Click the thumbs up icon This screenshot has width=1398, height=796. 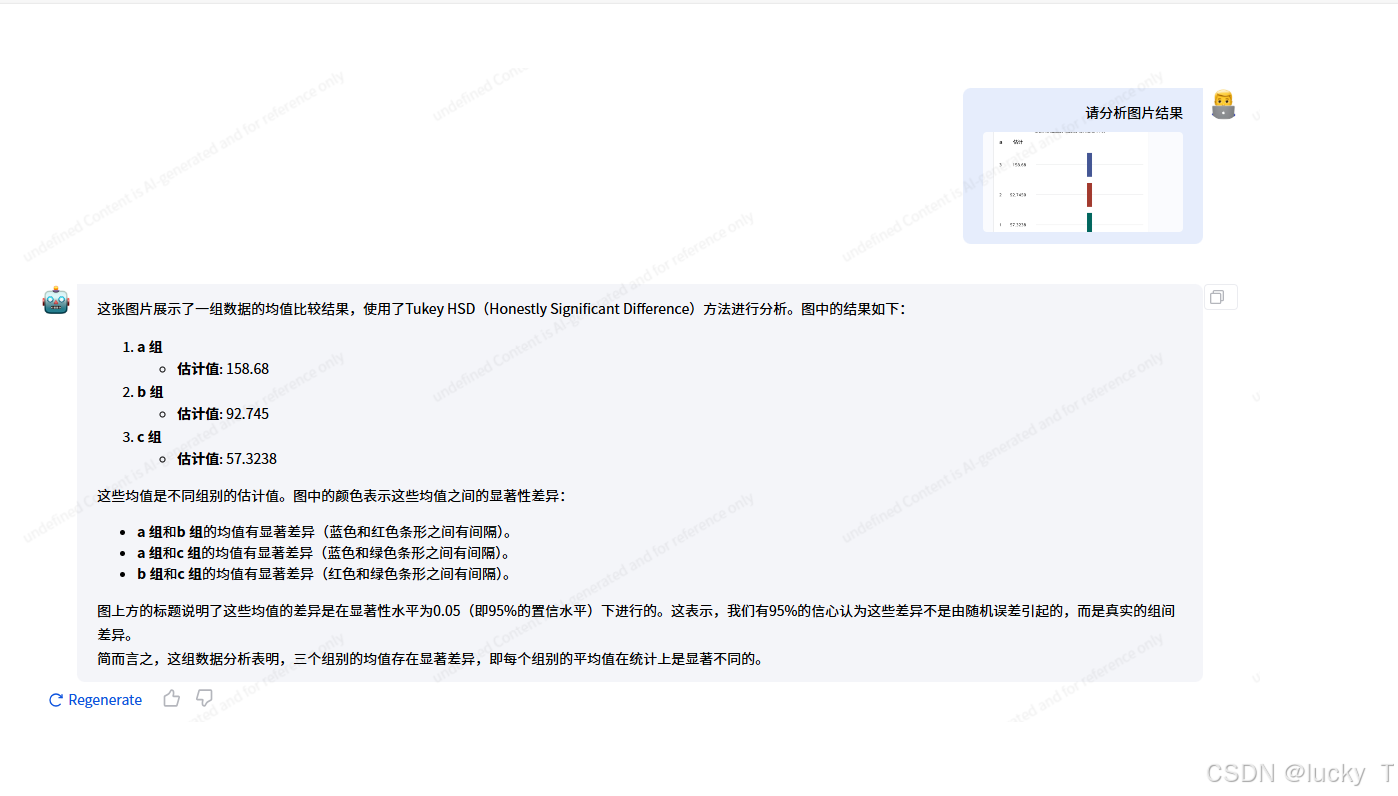(x=172, y=698)
